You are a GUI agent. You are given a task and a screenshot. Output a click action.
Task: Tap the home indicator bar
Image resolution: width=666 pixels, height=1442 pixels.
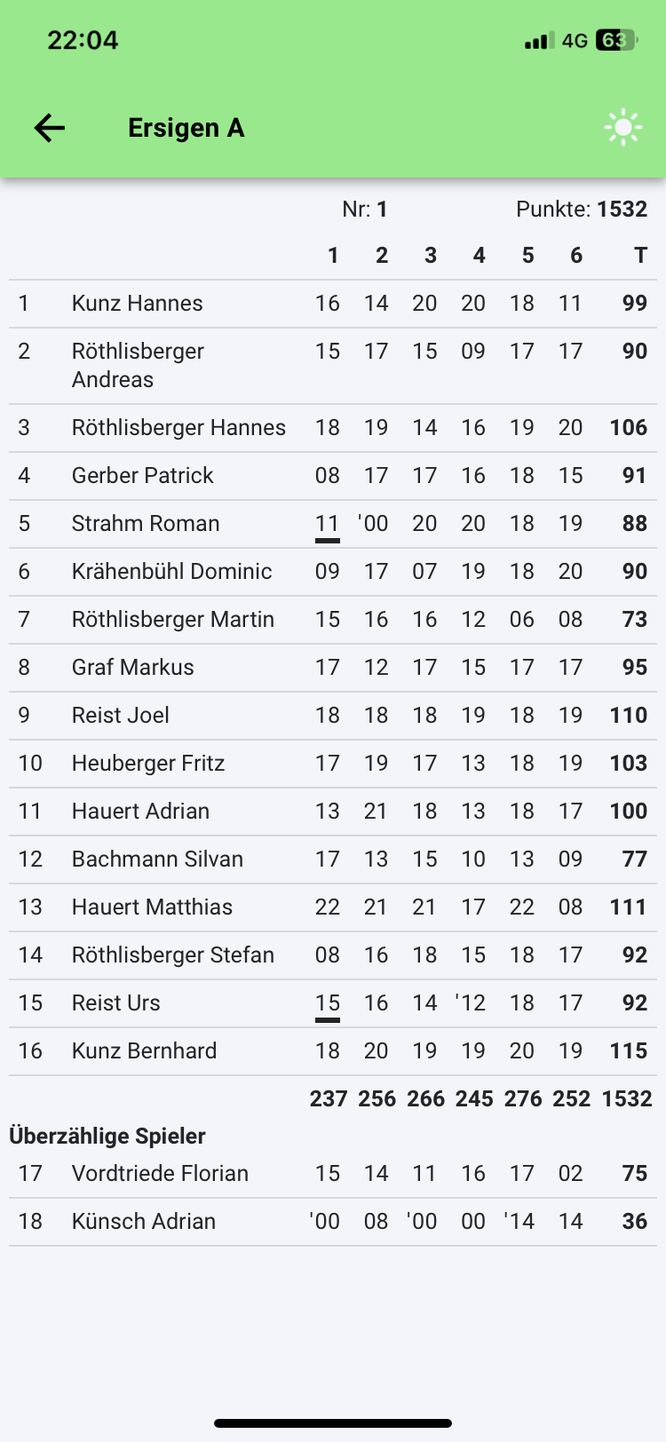point(333,1423)
